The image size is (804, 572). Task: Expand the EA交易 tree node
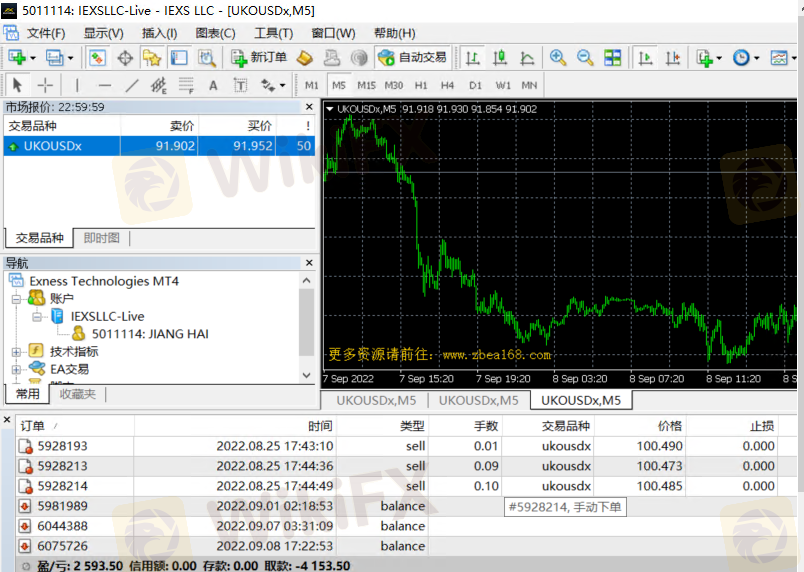point(16,370)
